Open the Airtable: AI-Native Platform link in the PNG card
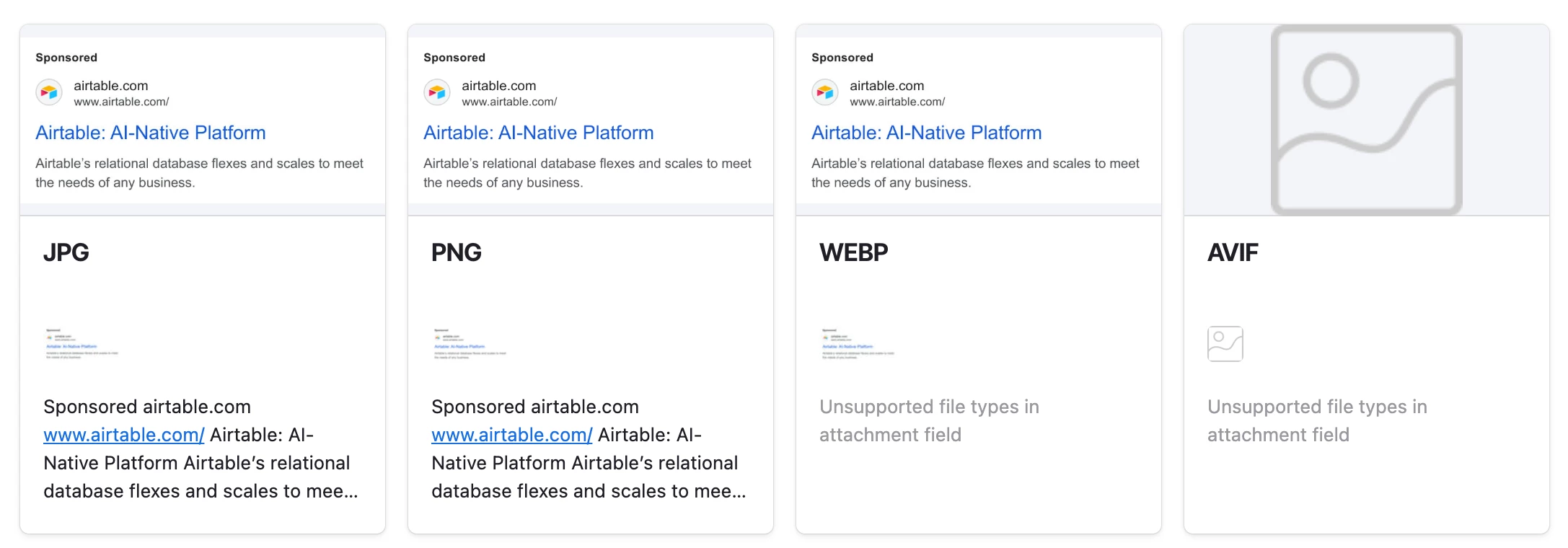The height and width of the screenshot is (548, 1568). 539,133
